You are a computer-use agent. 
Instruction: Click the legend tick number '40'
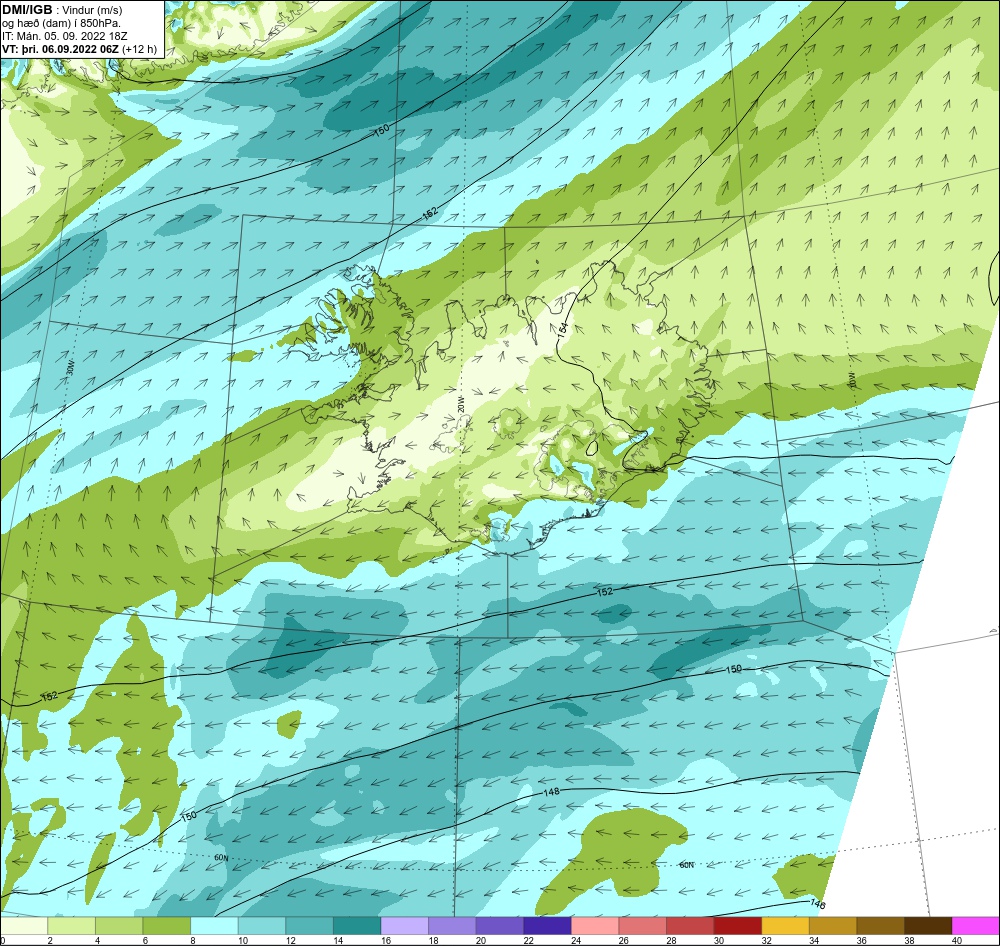click(957, 940)
